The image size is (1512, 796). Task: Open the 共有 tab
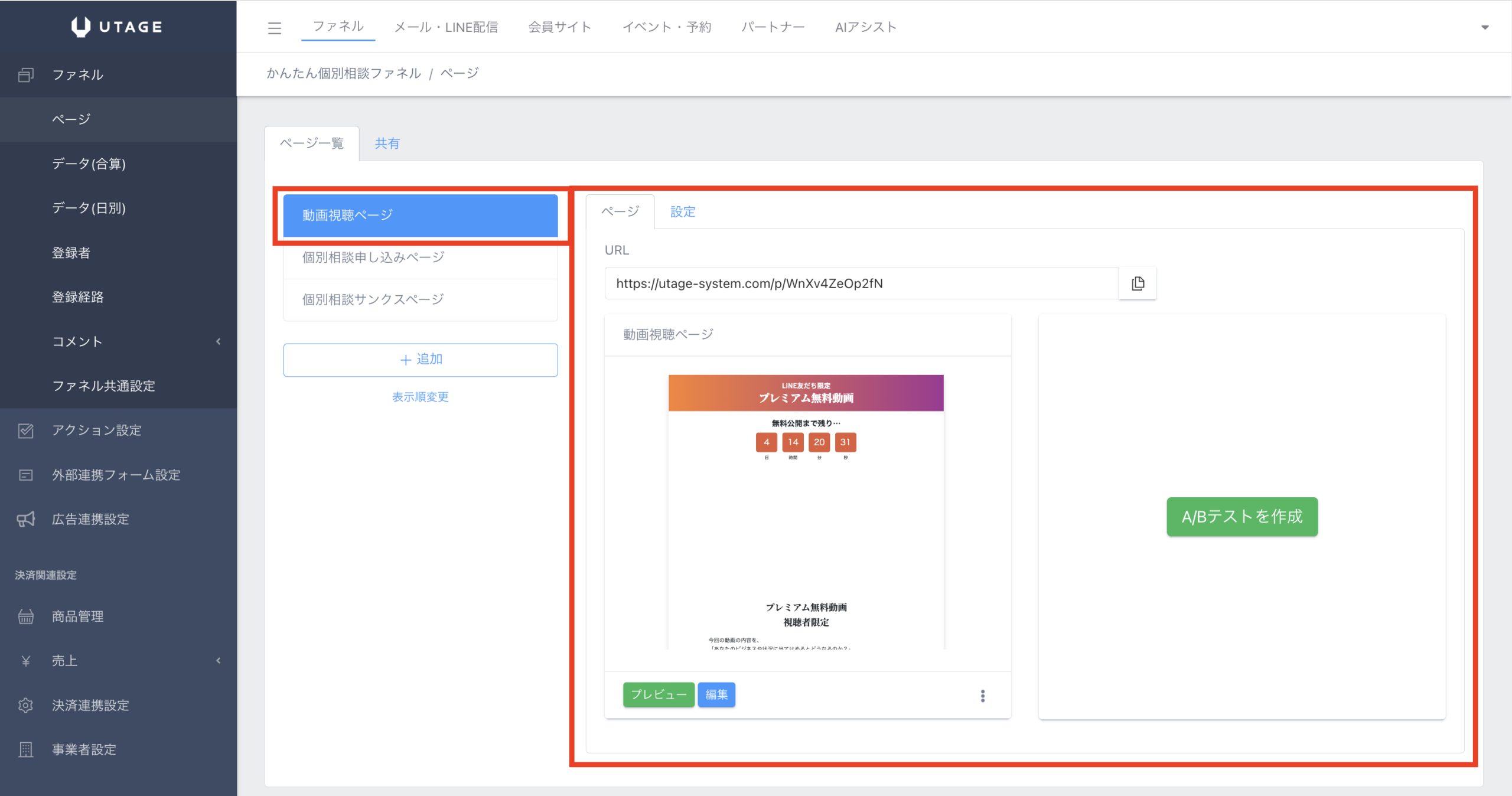[387, 143]
